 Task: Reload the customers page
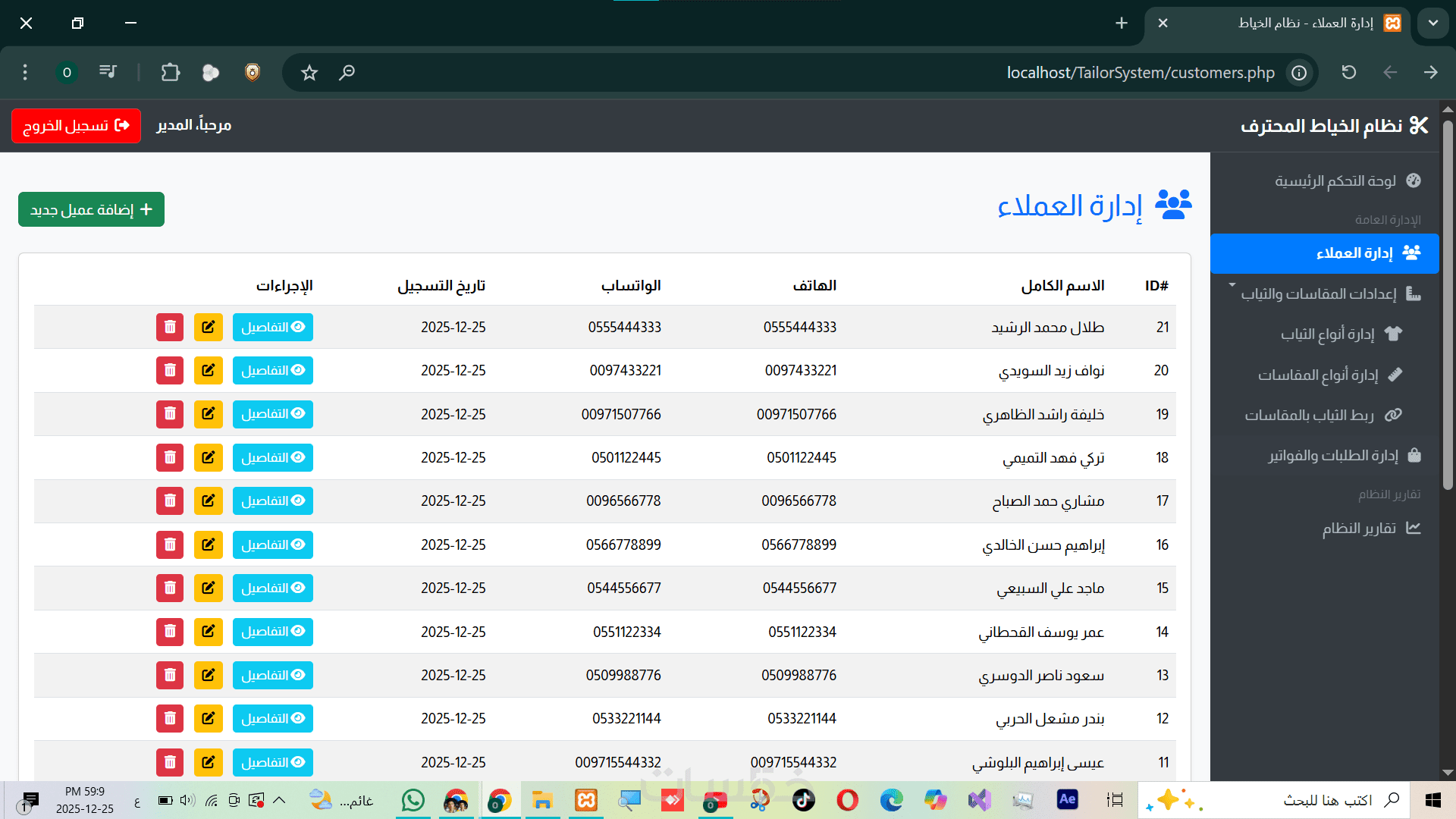1348,73
